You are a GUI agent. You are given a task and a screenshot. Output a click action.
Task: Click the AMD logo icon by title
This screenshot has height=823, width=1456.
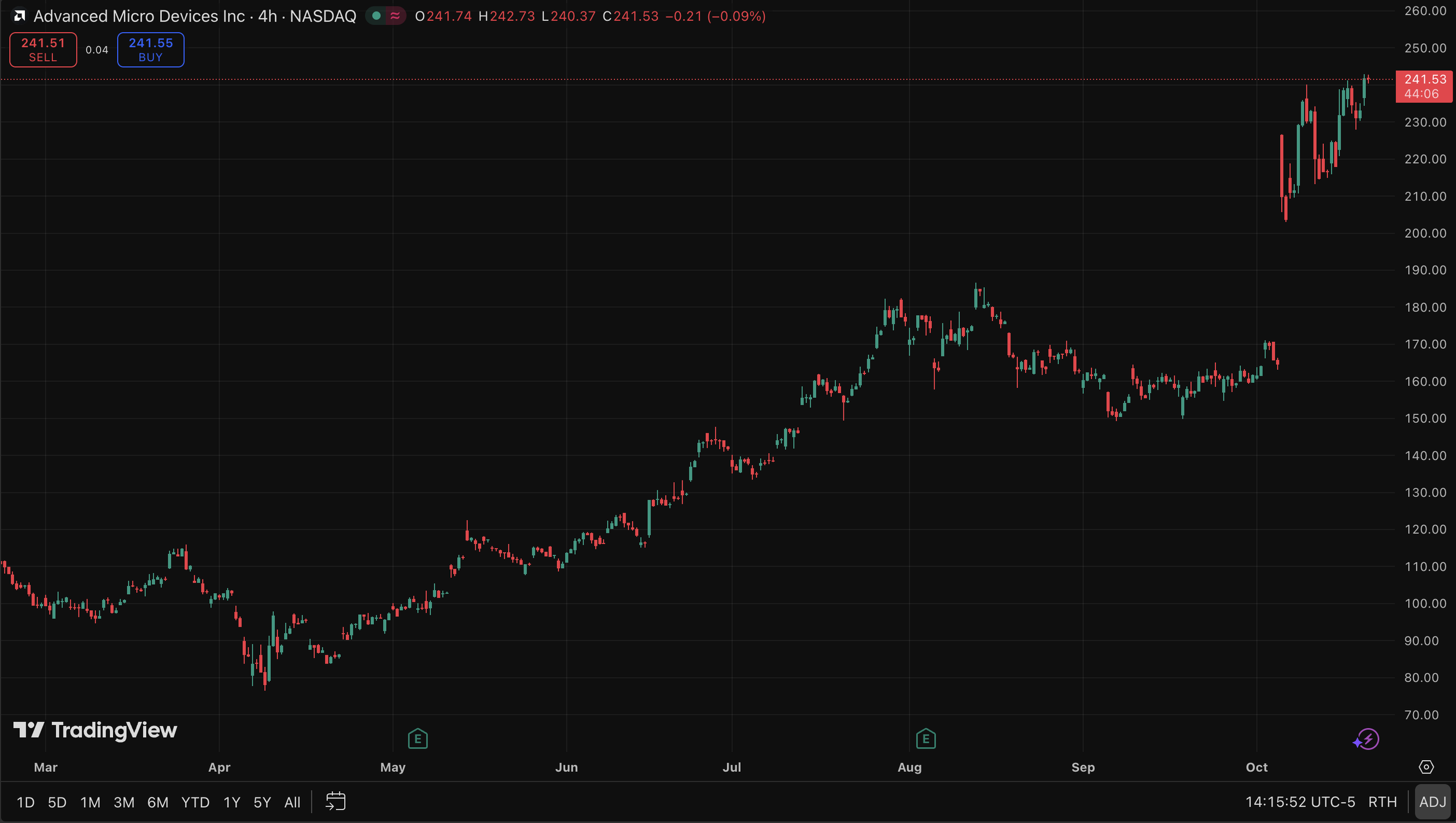[19, 16]
